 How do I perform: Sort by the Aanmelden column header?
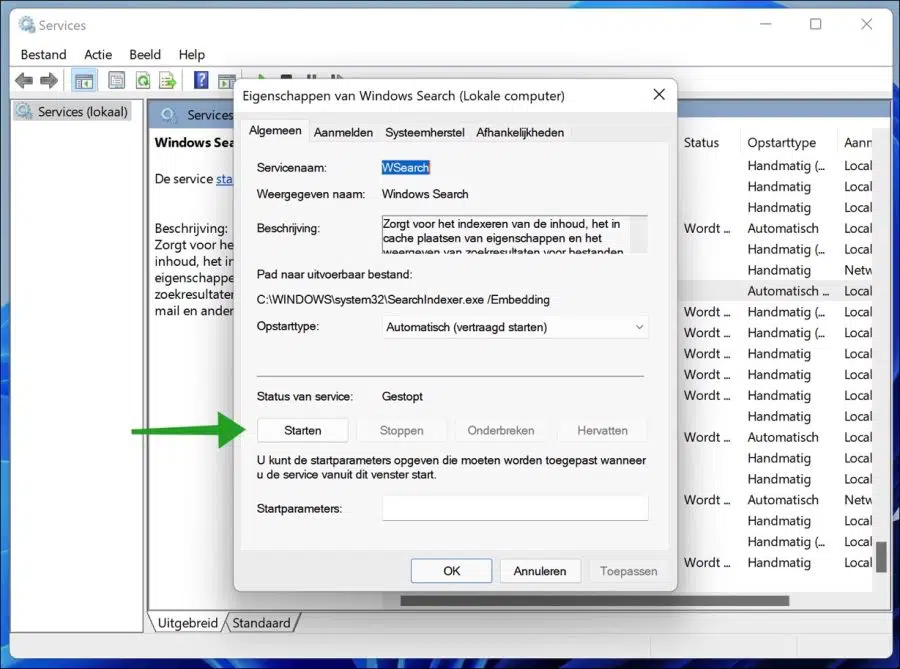(858, 142)
